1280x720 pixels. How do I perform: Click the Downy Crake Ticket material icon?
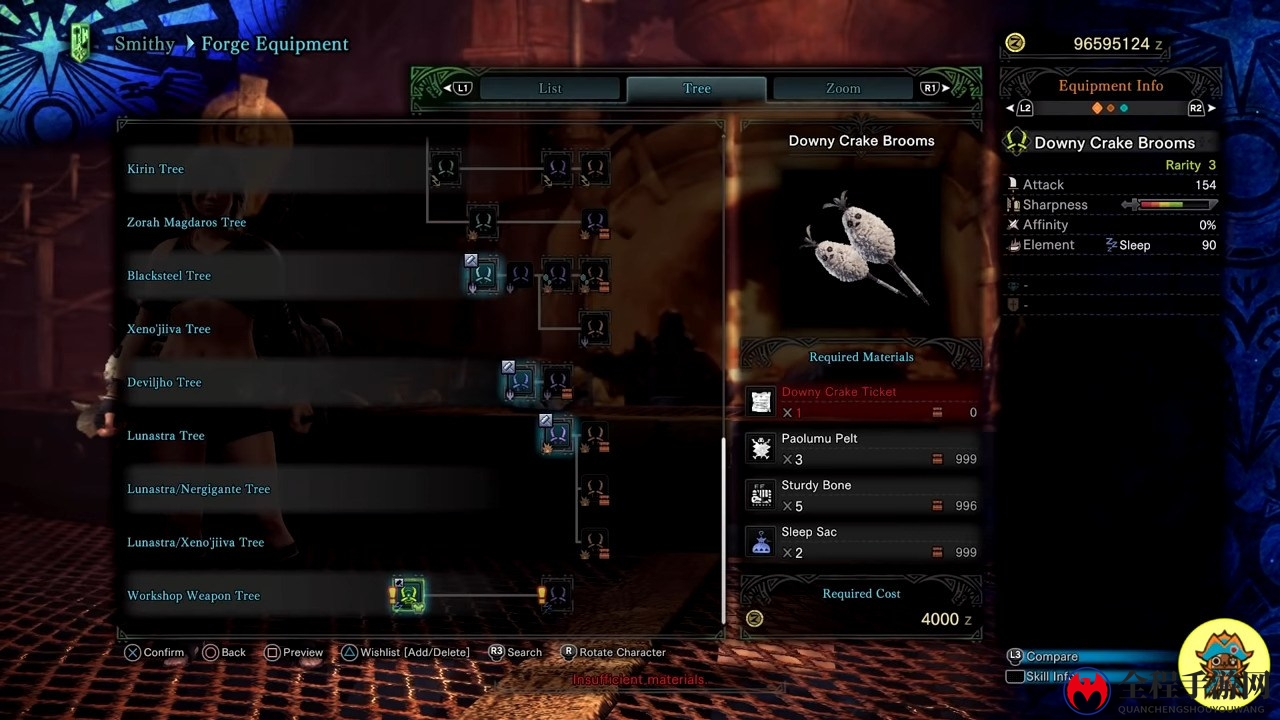(x=761, y=402)
